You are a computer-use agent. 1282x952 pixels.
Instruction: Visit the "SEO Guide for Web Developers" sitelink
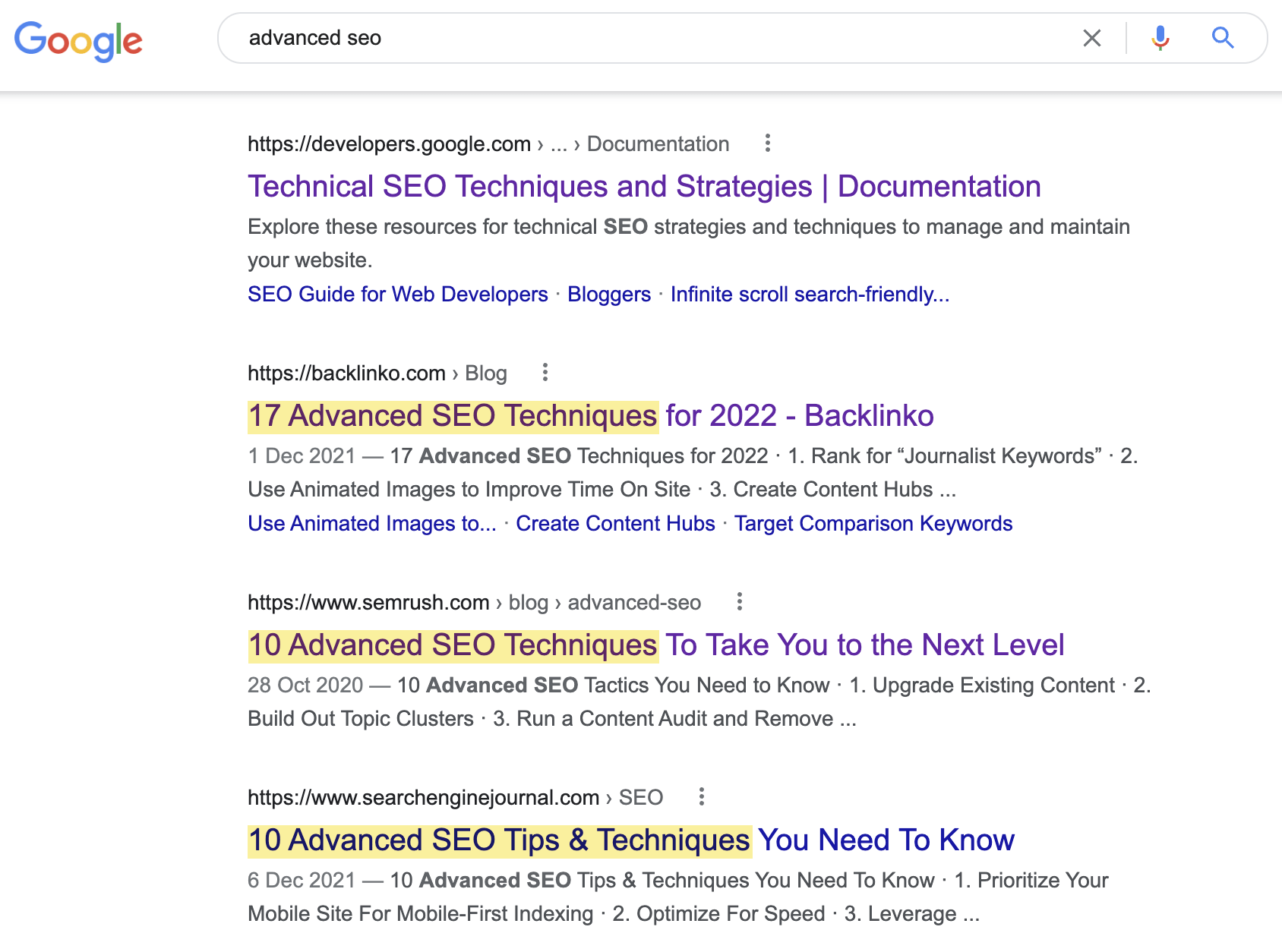(396, 294)
